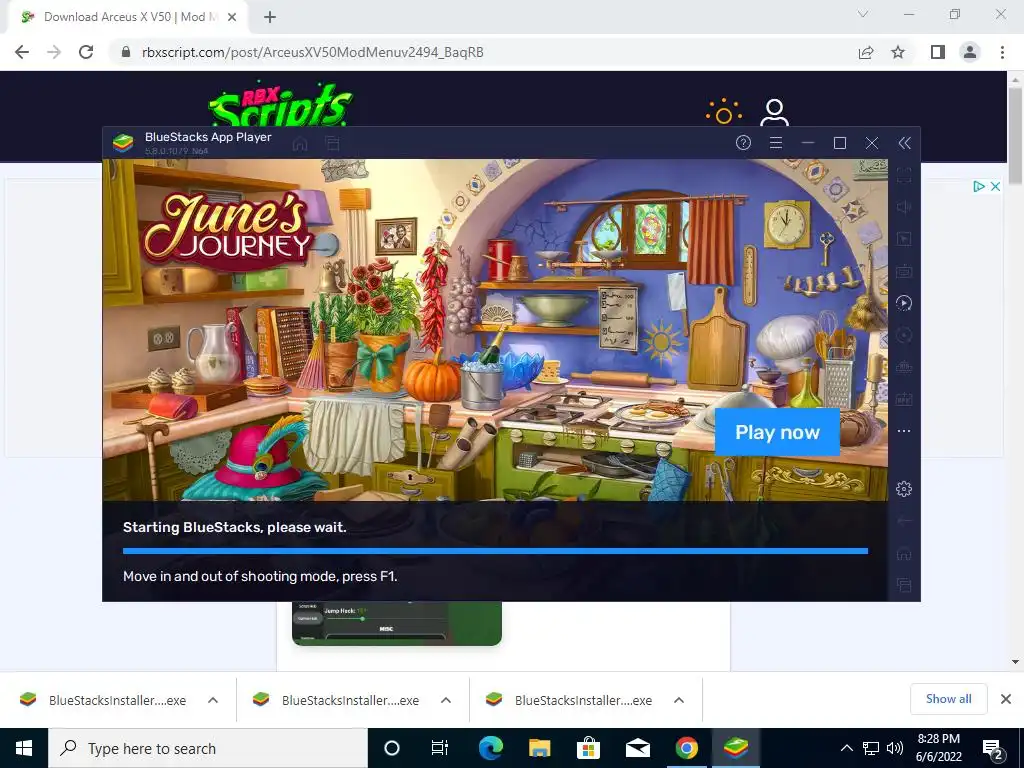Click the circular play macro icon in sidebar
Image resolution: width=1024 pixels, height=768 pixels.
coord(904,303)
